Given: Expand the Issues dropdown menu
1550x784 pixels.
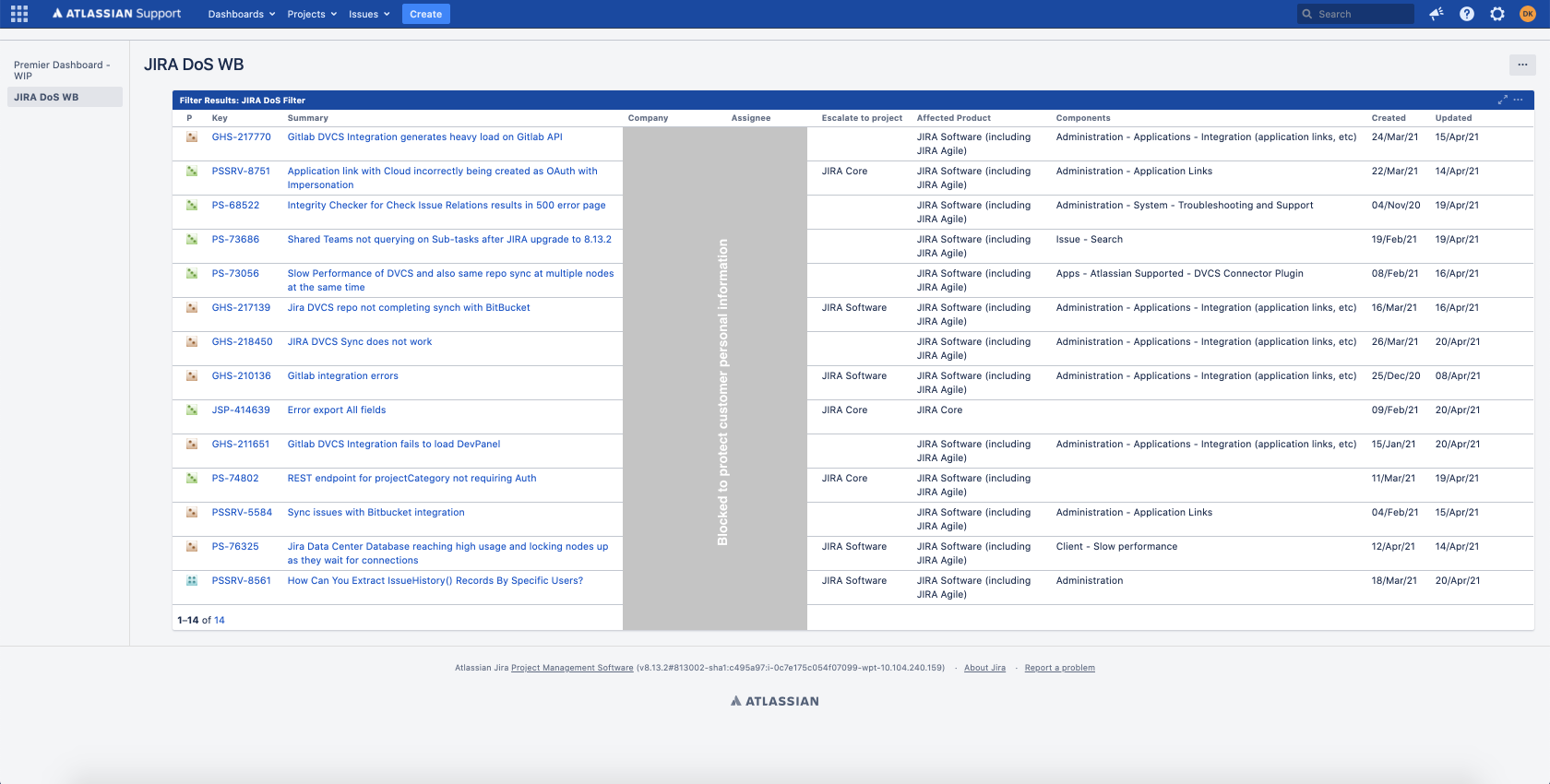Looking at the screenshot, I should click(369, 14).
